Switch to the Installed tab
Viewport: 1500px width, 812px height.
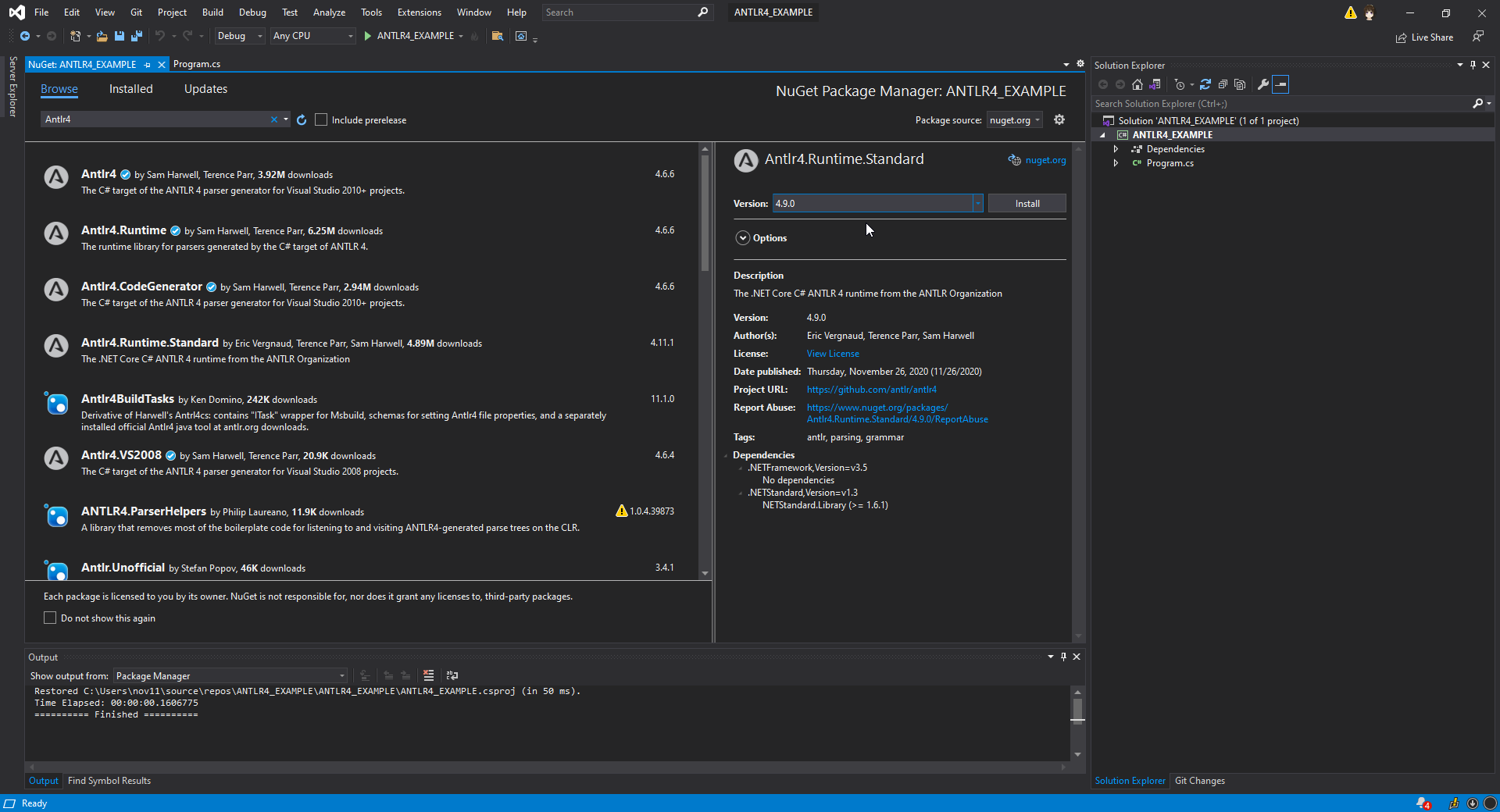[x=131, y=89]
